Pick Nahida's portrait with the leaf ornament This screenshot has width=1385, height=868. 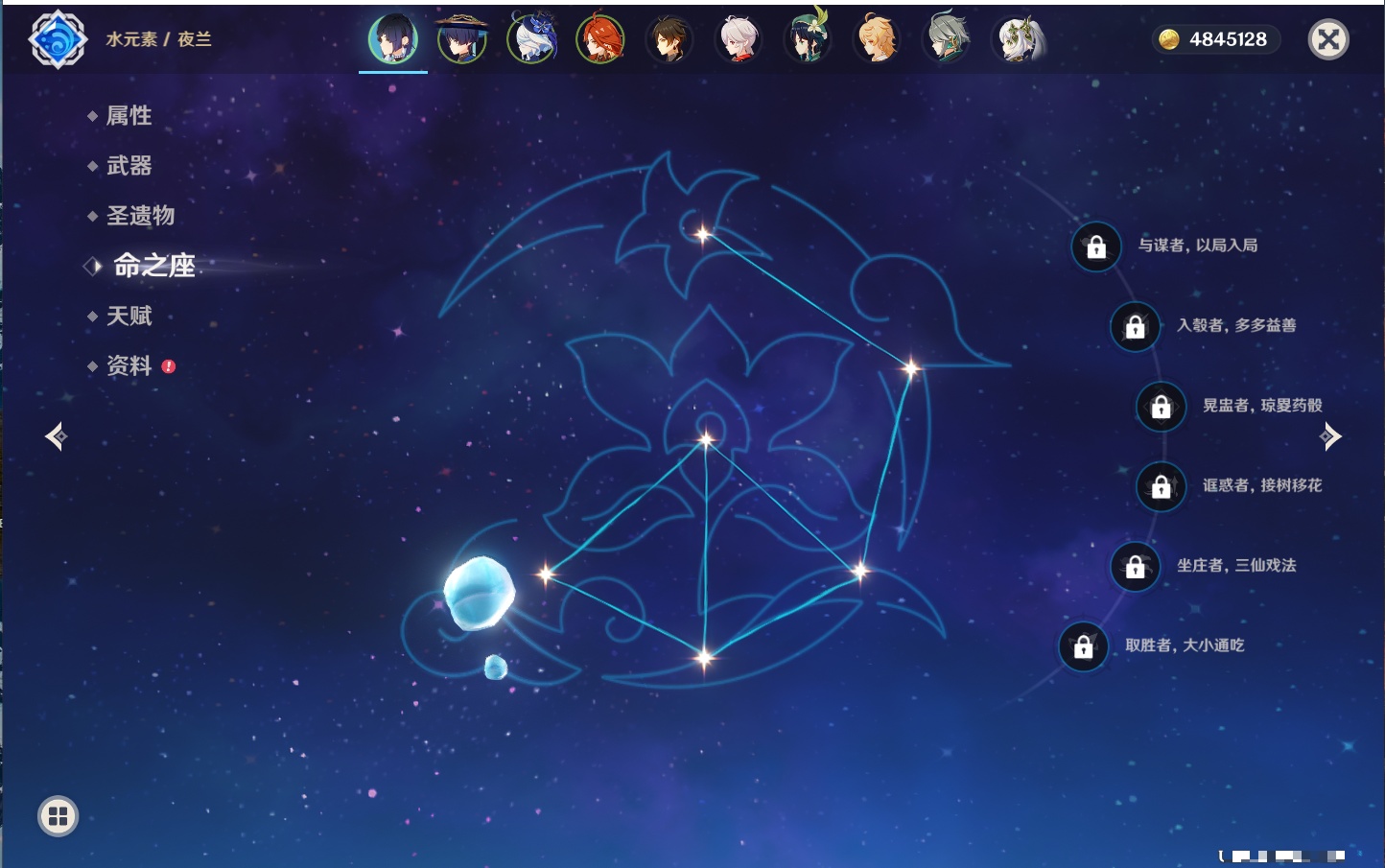(1017, 39)
